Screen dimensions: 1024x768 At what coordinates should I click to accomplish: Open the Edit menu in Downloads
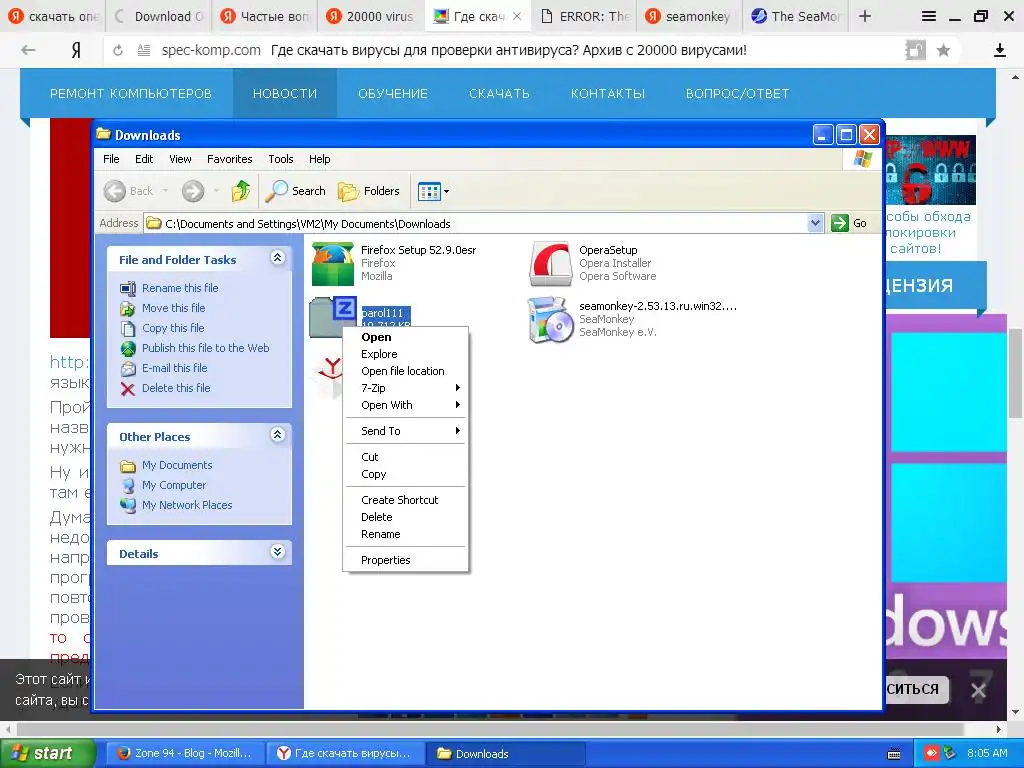point(144,159)
